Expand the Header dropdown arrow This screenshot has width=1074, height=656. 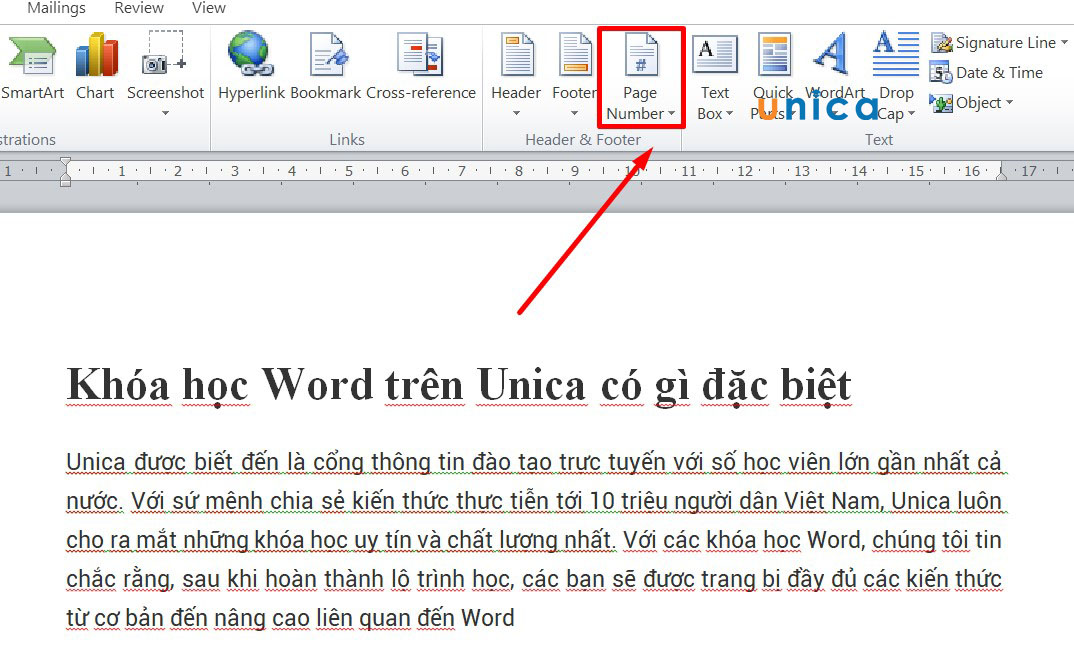click(516, 113)
